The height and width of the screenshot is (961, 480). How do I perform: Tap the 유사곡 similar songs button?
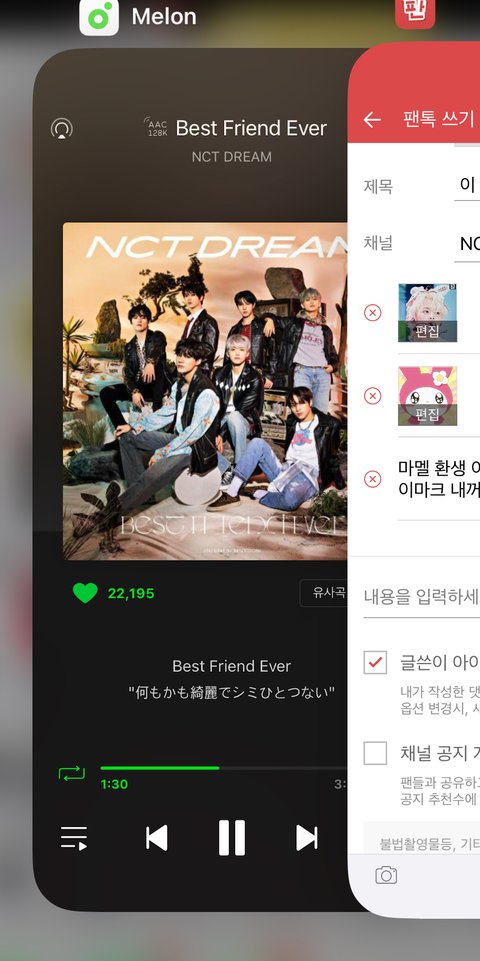coord(324,593)
